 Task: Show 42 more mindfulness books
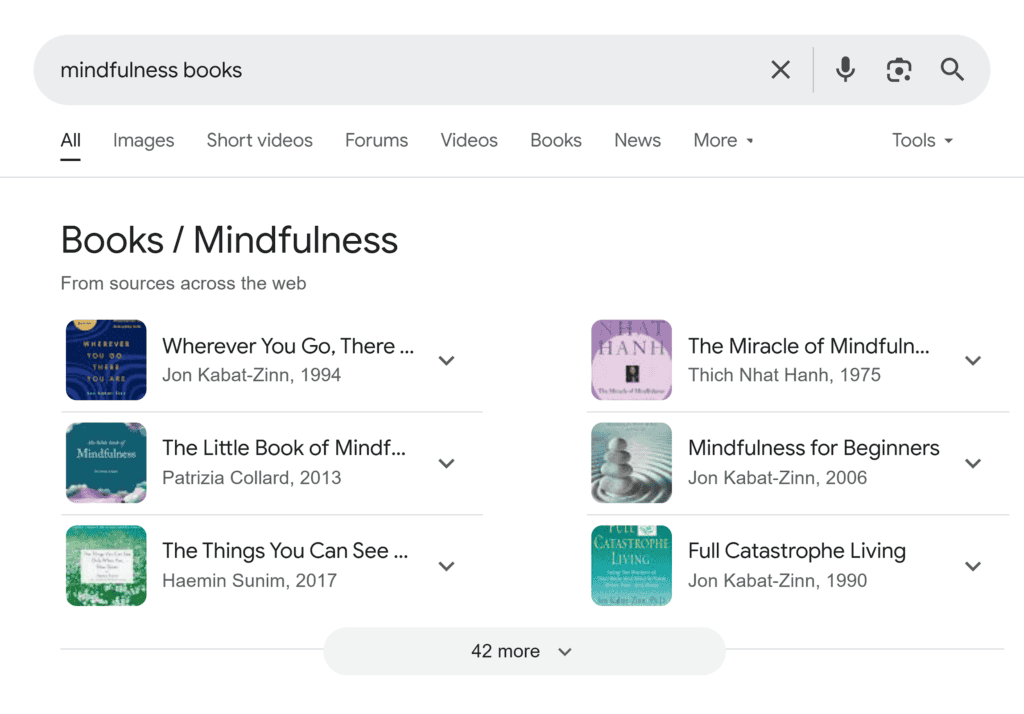click(x=523, y=651)
